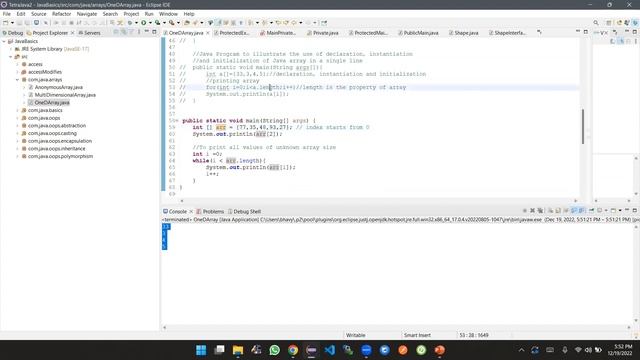Maximize the editor area

click(x=586, y=32)
